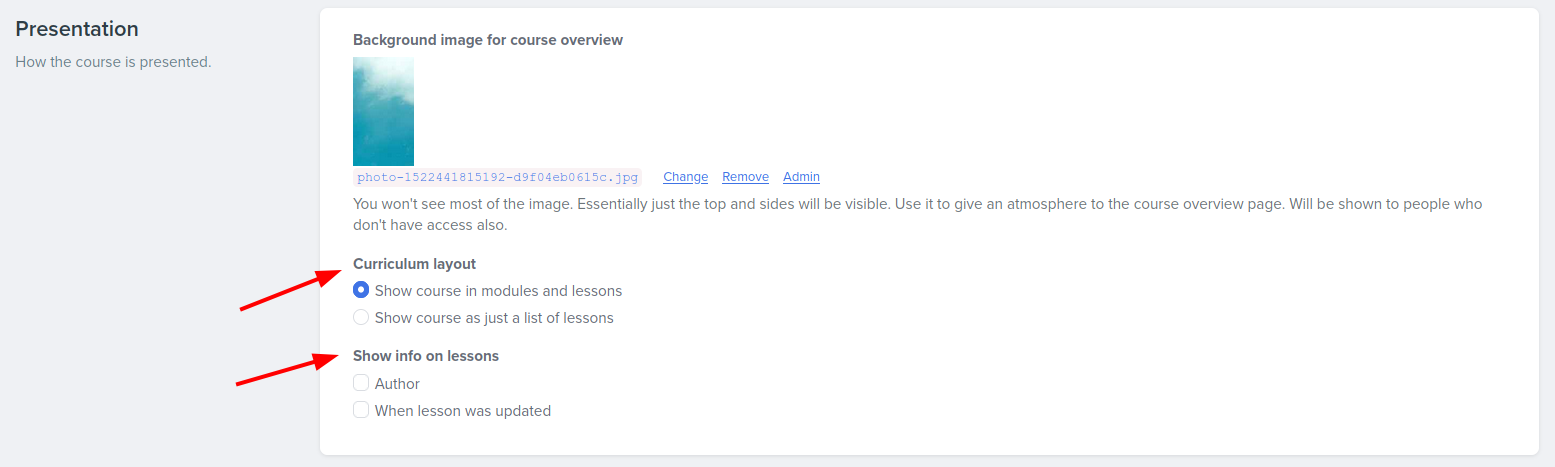Viewport: 1555px width, 467px height.
Task: Enable the Author checkbox
Action: click(x=361, y=383)
